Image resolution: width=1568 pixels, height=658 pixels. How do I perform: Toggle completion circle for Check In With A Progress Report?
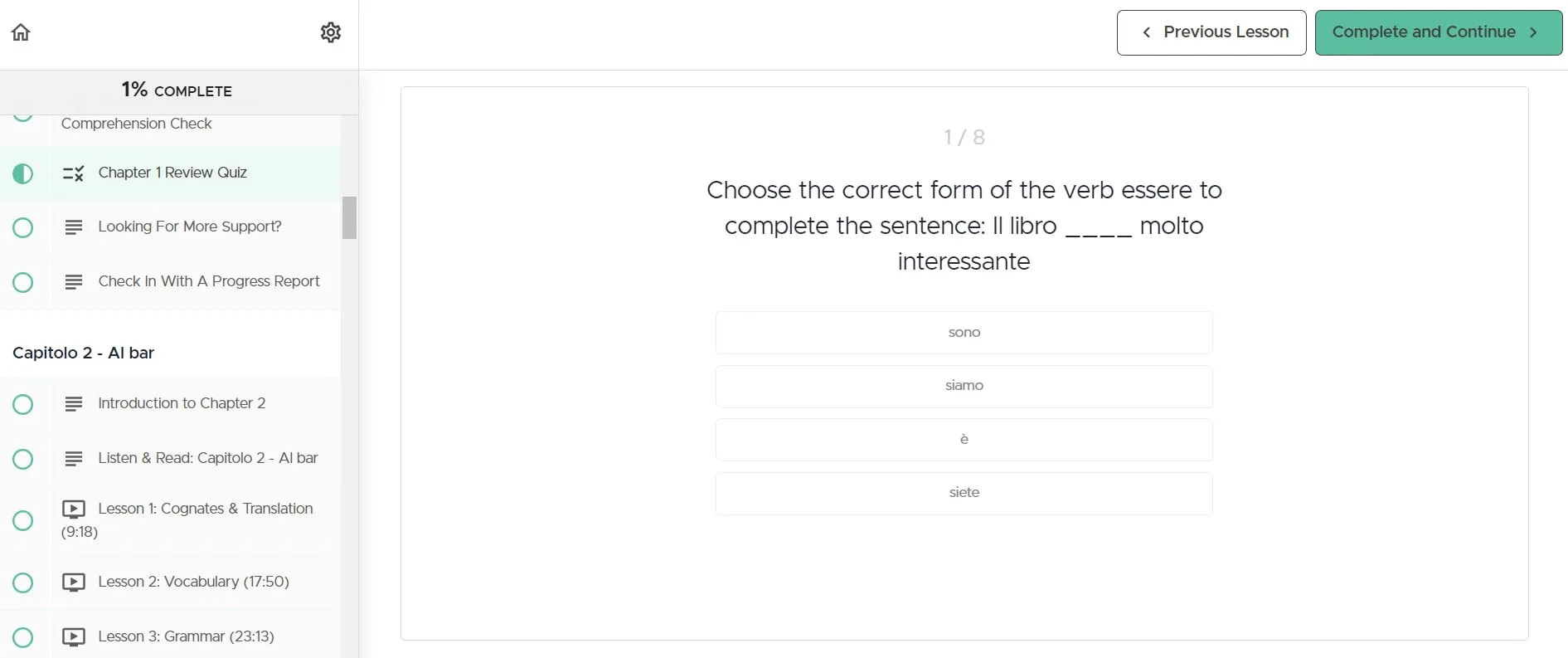23,282
